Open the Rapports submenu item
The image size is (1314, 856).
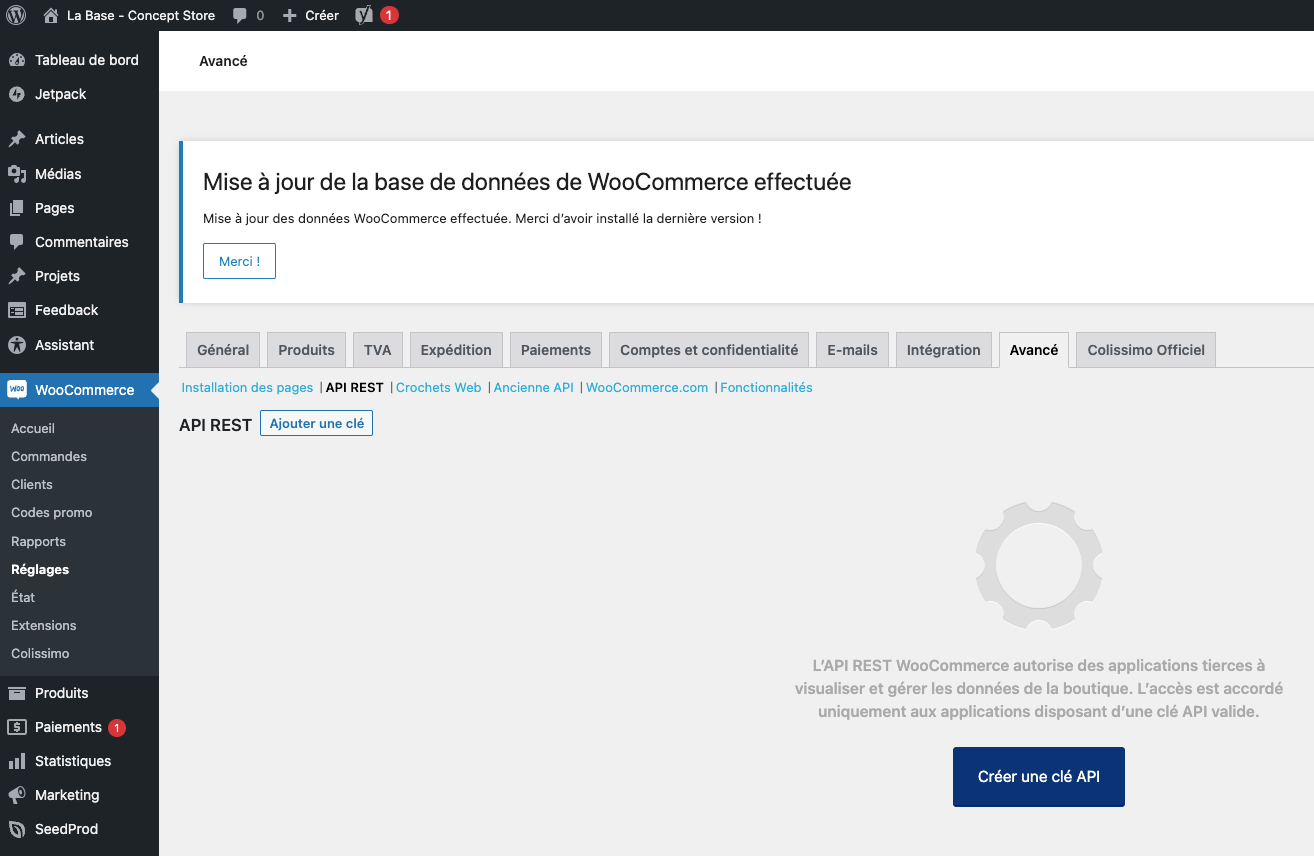click(38, 541)
